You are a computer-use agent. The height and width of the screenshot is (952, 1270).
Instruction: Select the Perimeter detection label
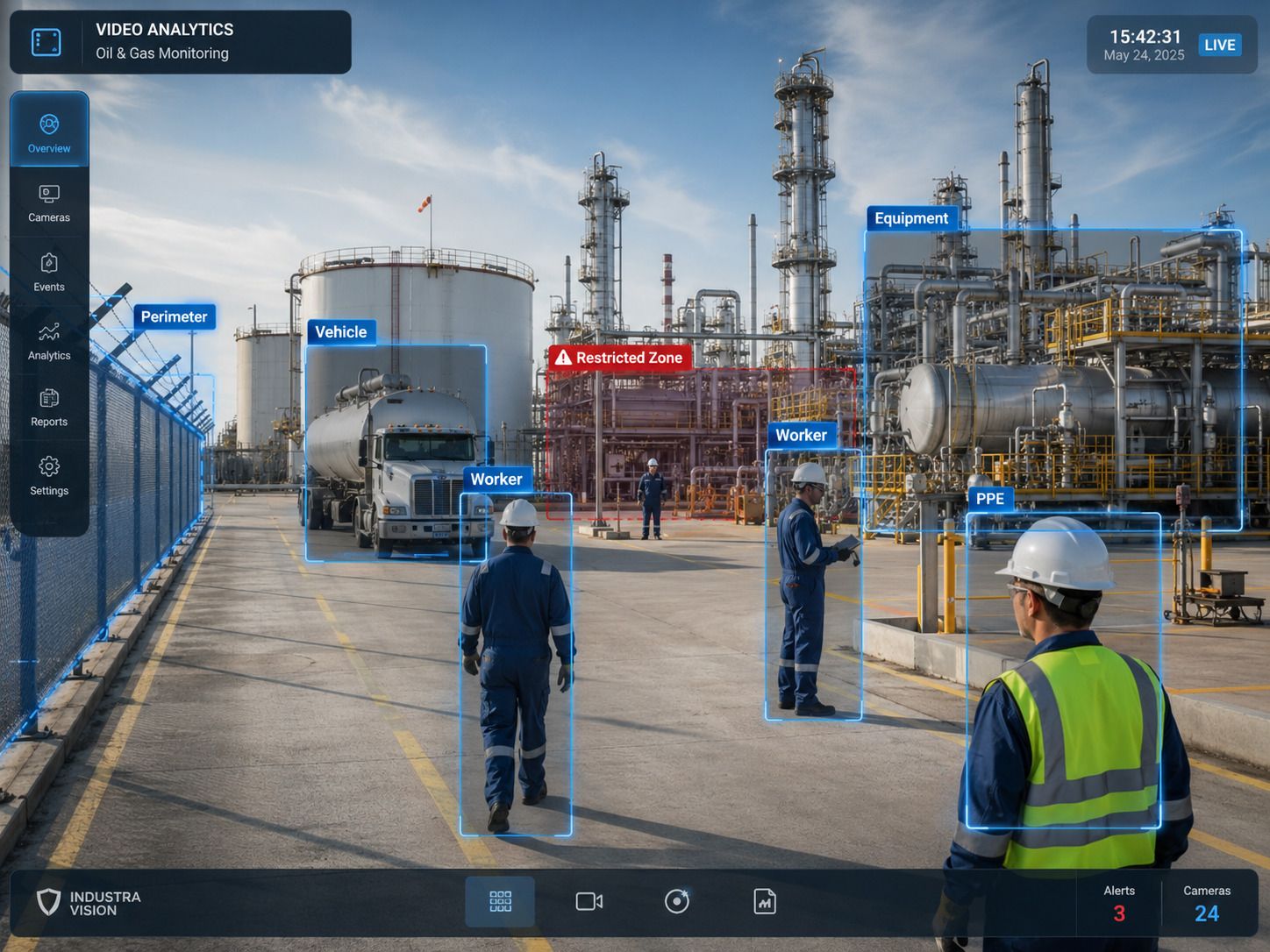174,316
